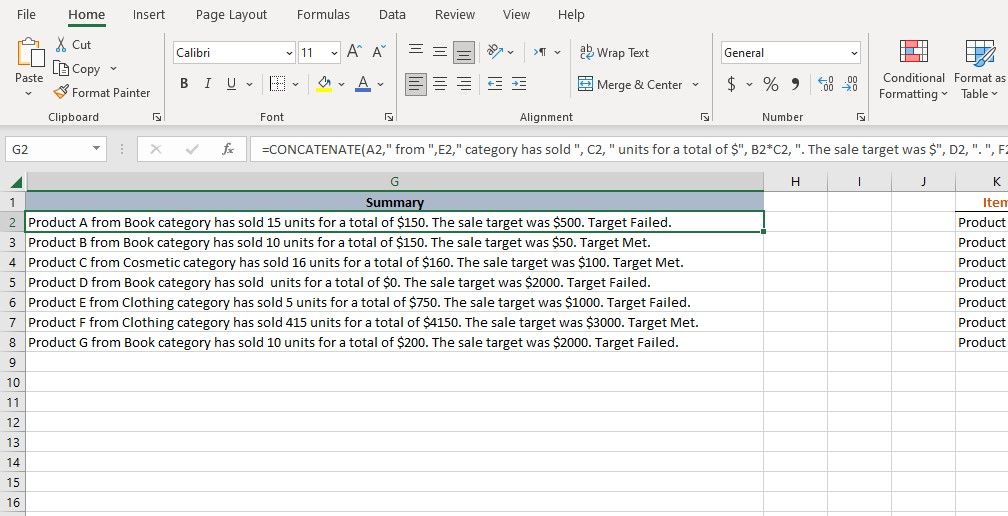Select the Product F summary cell
Viewport: 1008px width, 516px height.
click(x=395, y=322)
